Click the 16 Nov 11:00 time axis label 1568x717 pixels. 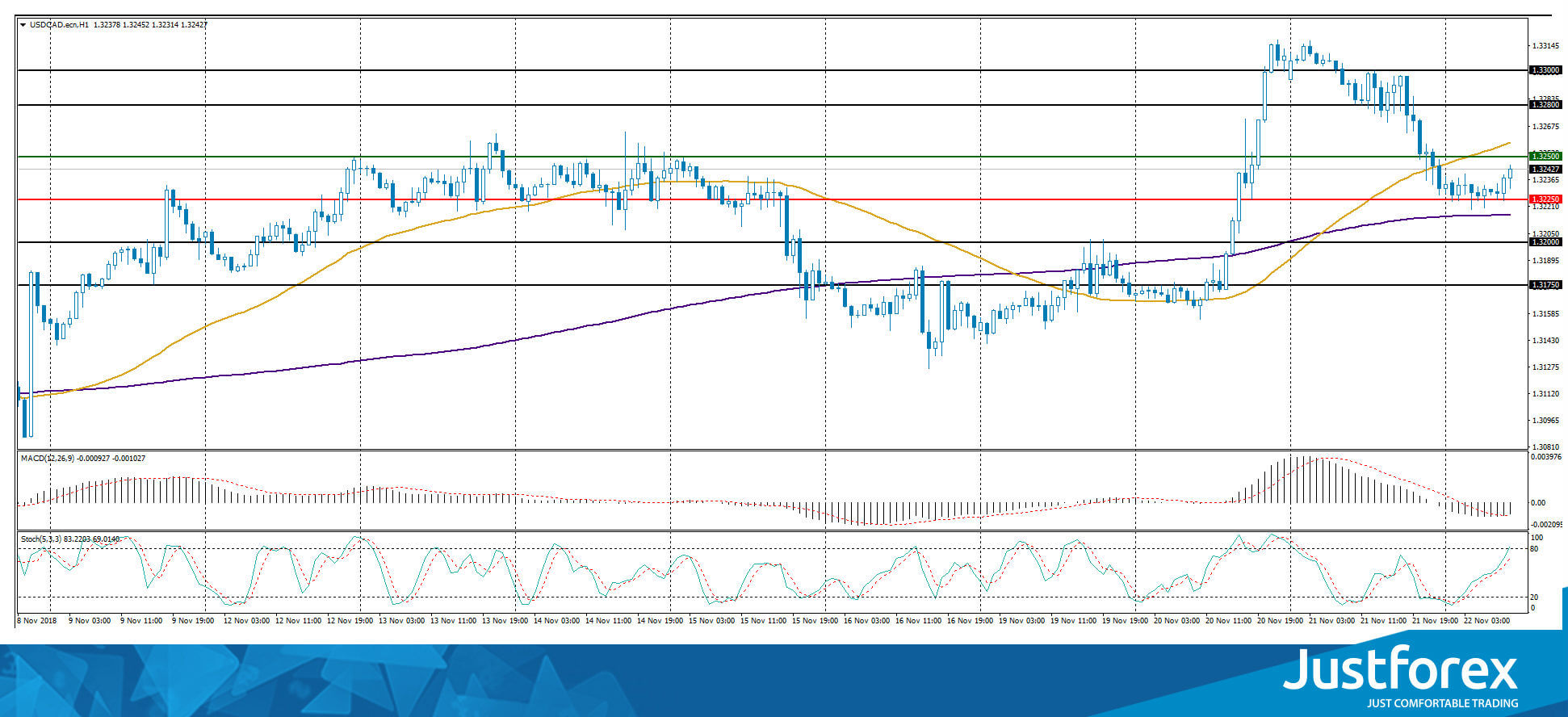918,621
